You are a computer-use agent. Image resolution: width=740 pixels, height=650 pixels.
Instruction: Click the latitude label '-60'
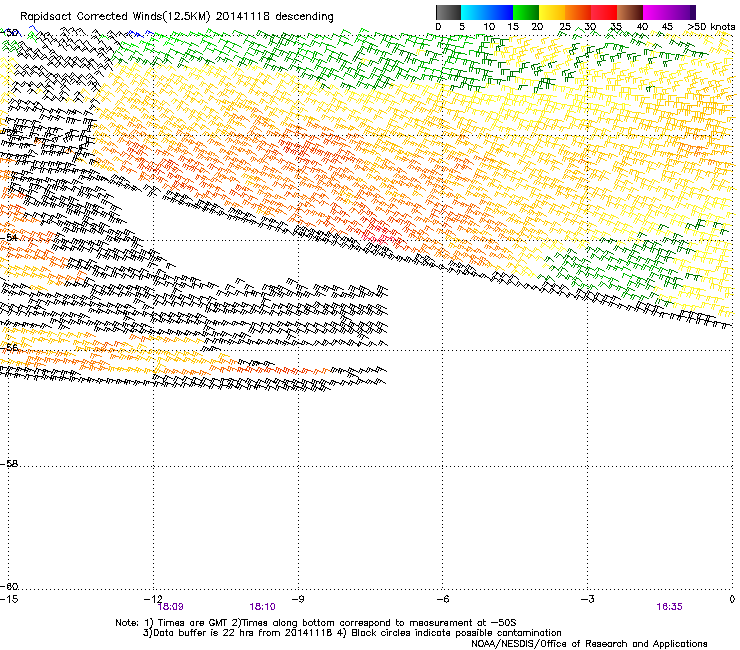[9, 586]
